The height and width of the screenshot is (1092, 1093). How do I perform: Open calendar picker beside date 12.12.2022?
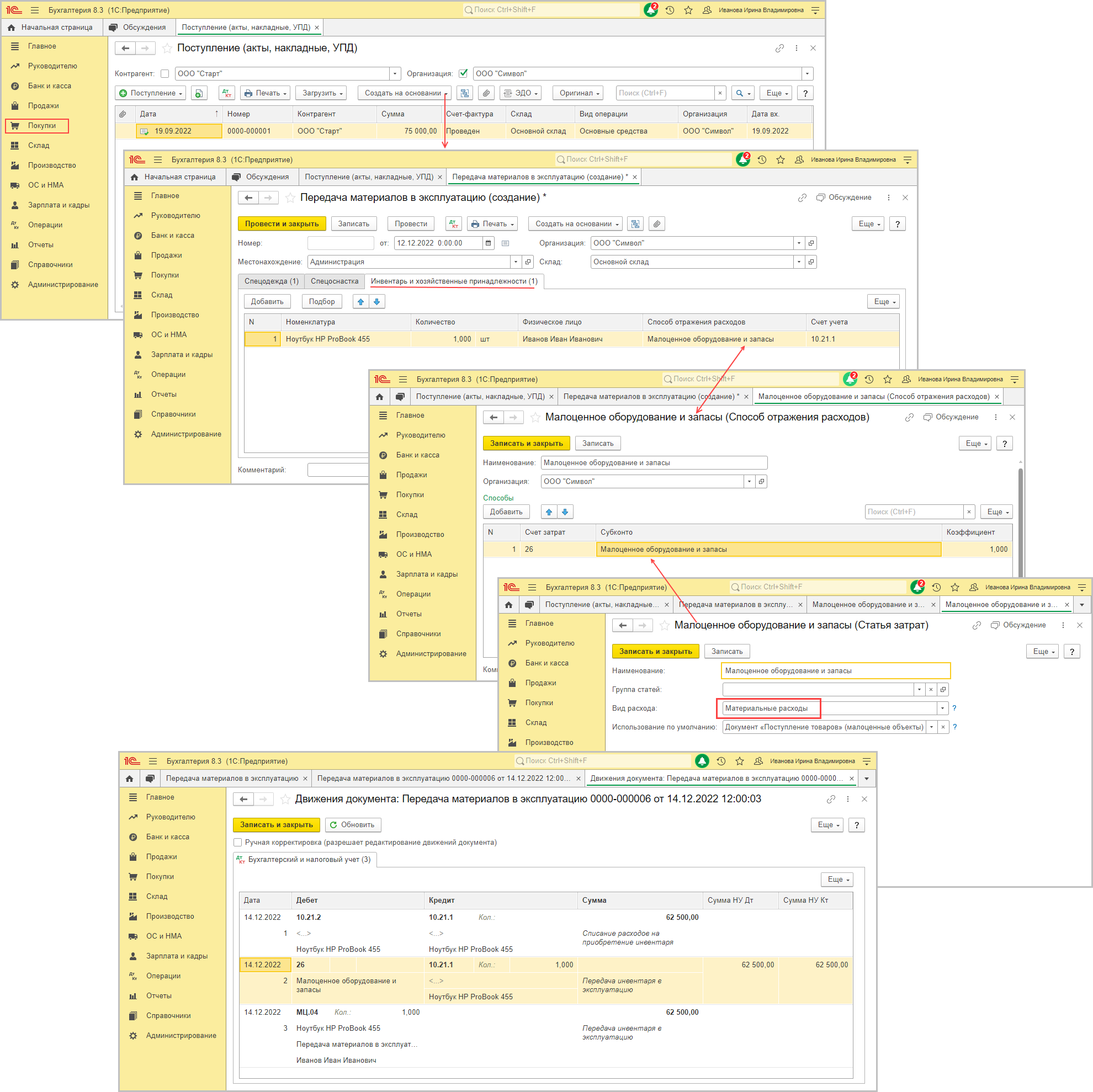[x=488, y=243]
